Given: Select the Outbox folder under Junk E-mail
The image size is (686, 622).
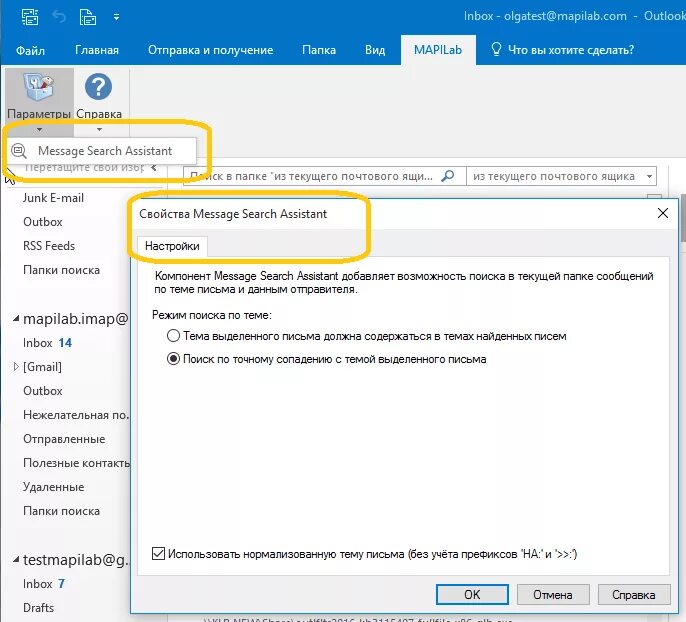Looking at the screenshot, I should click(43, 222).
